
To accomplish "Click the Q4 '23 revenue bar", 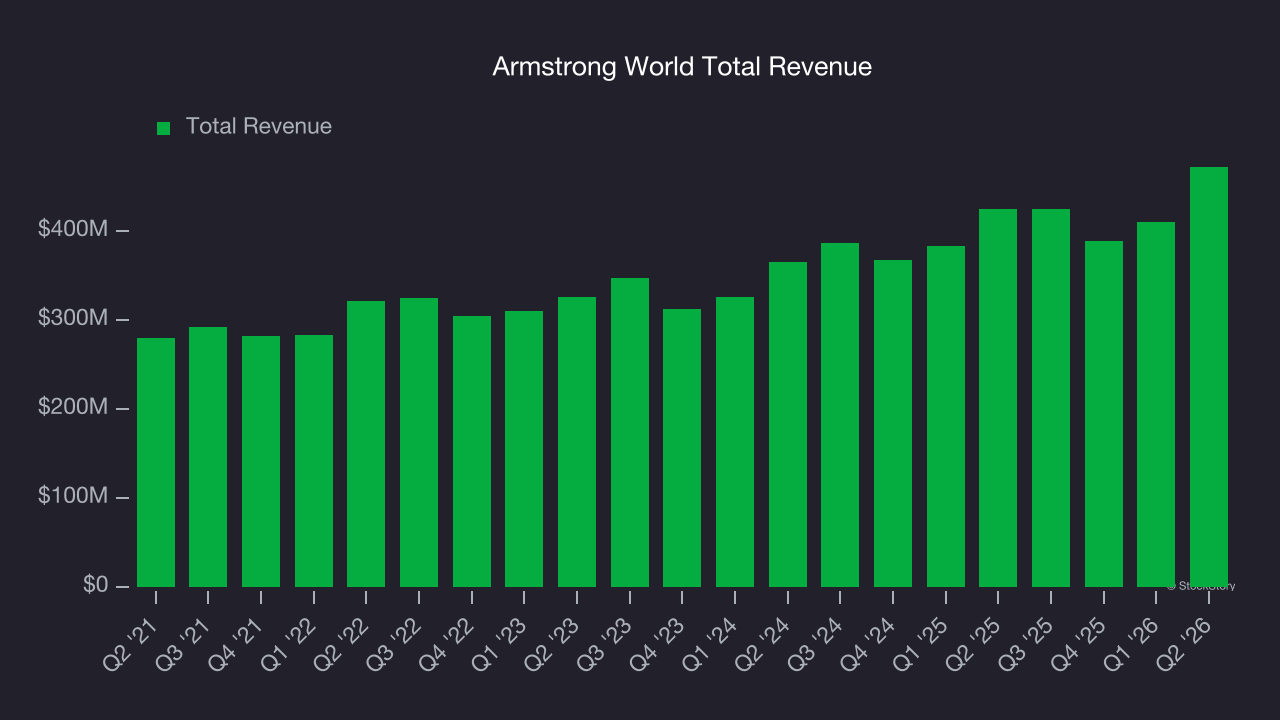I will click(682, 448).
